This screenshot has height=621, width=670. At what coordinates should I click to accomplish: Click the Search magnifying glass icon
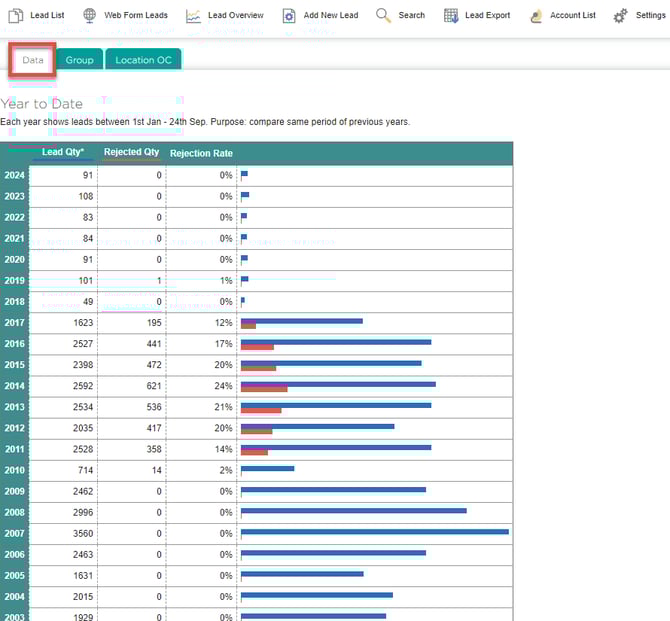coord(383,15)
